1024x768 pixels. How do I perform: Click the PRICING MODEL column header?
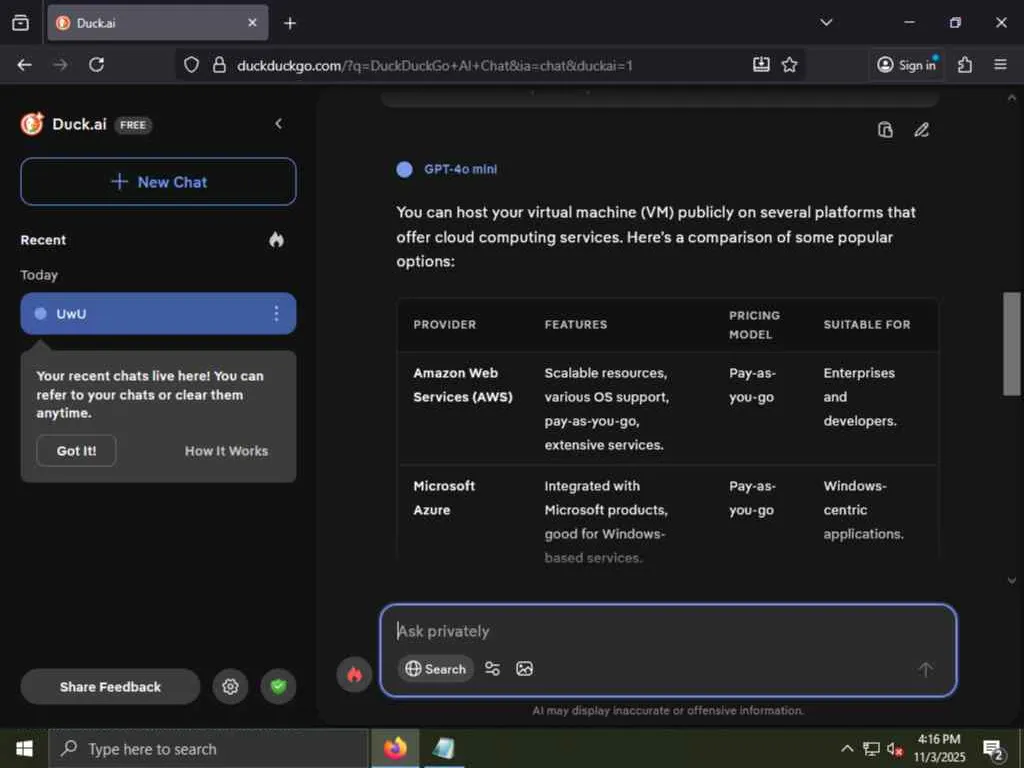754,325
